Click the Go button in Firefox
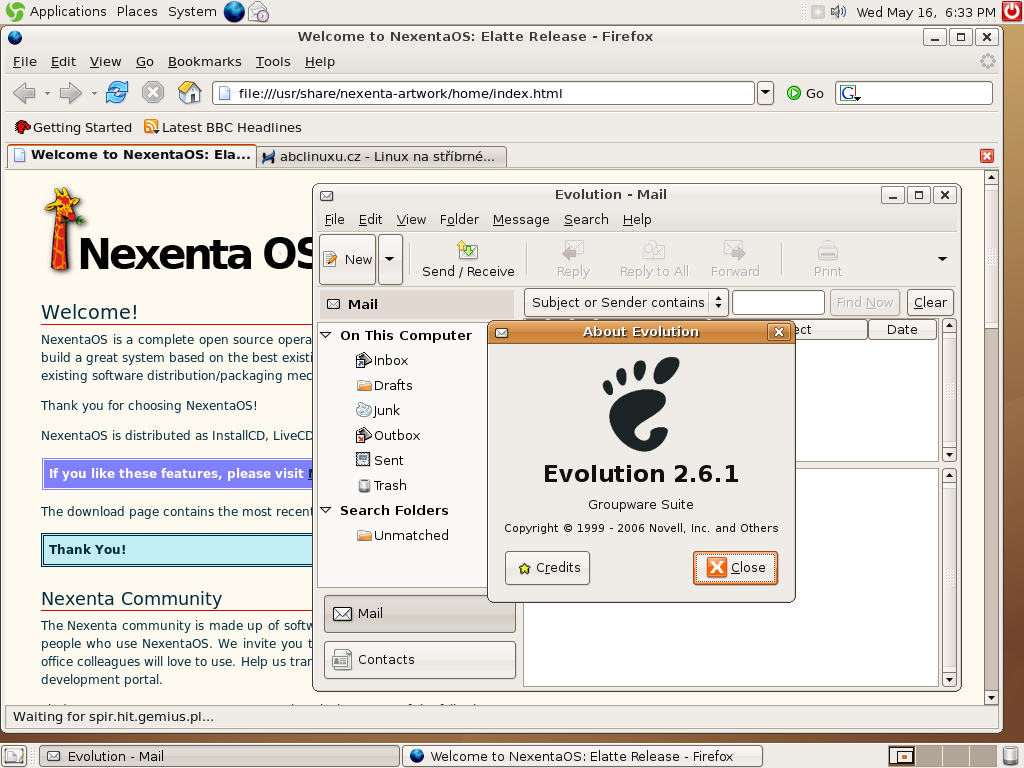 (x=805, y=93)
